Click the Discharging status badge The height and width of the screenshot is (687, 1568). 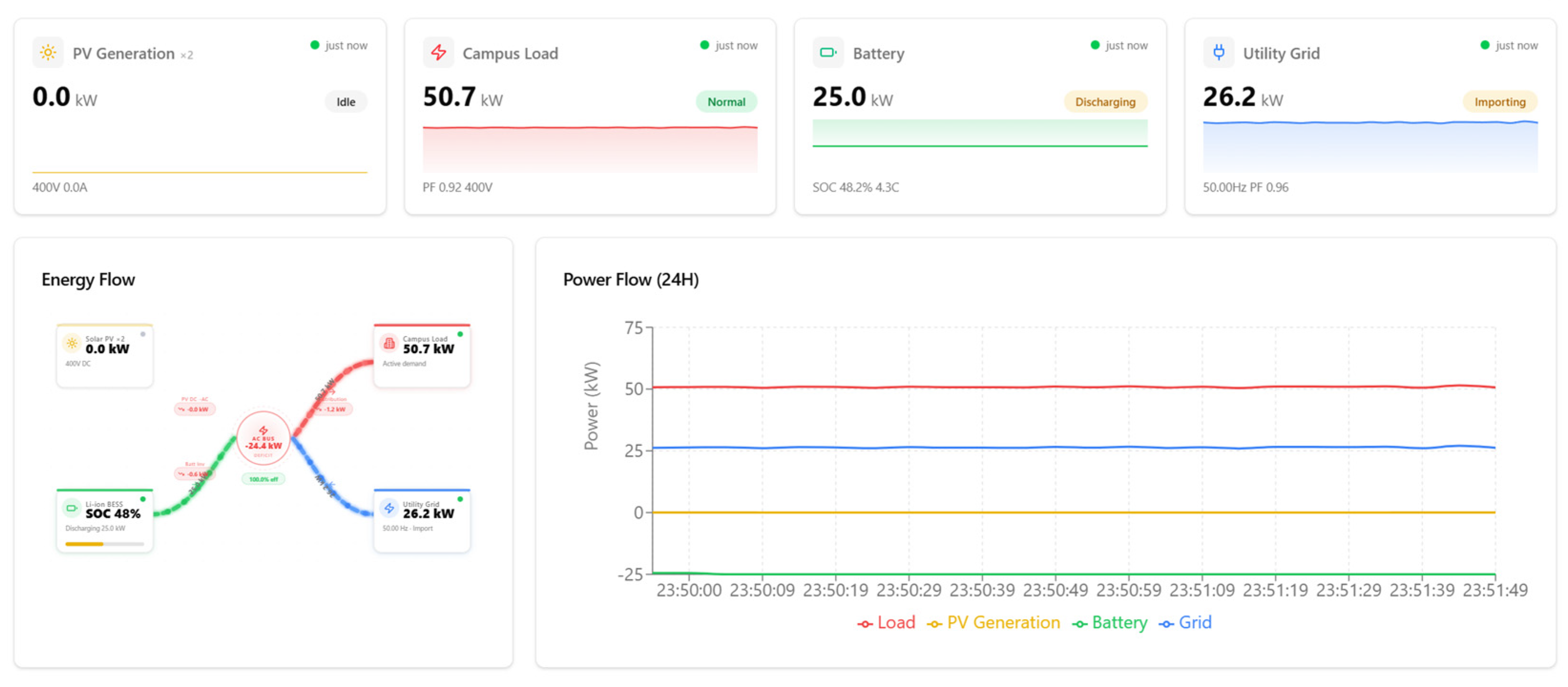(x=1105, y=102)
